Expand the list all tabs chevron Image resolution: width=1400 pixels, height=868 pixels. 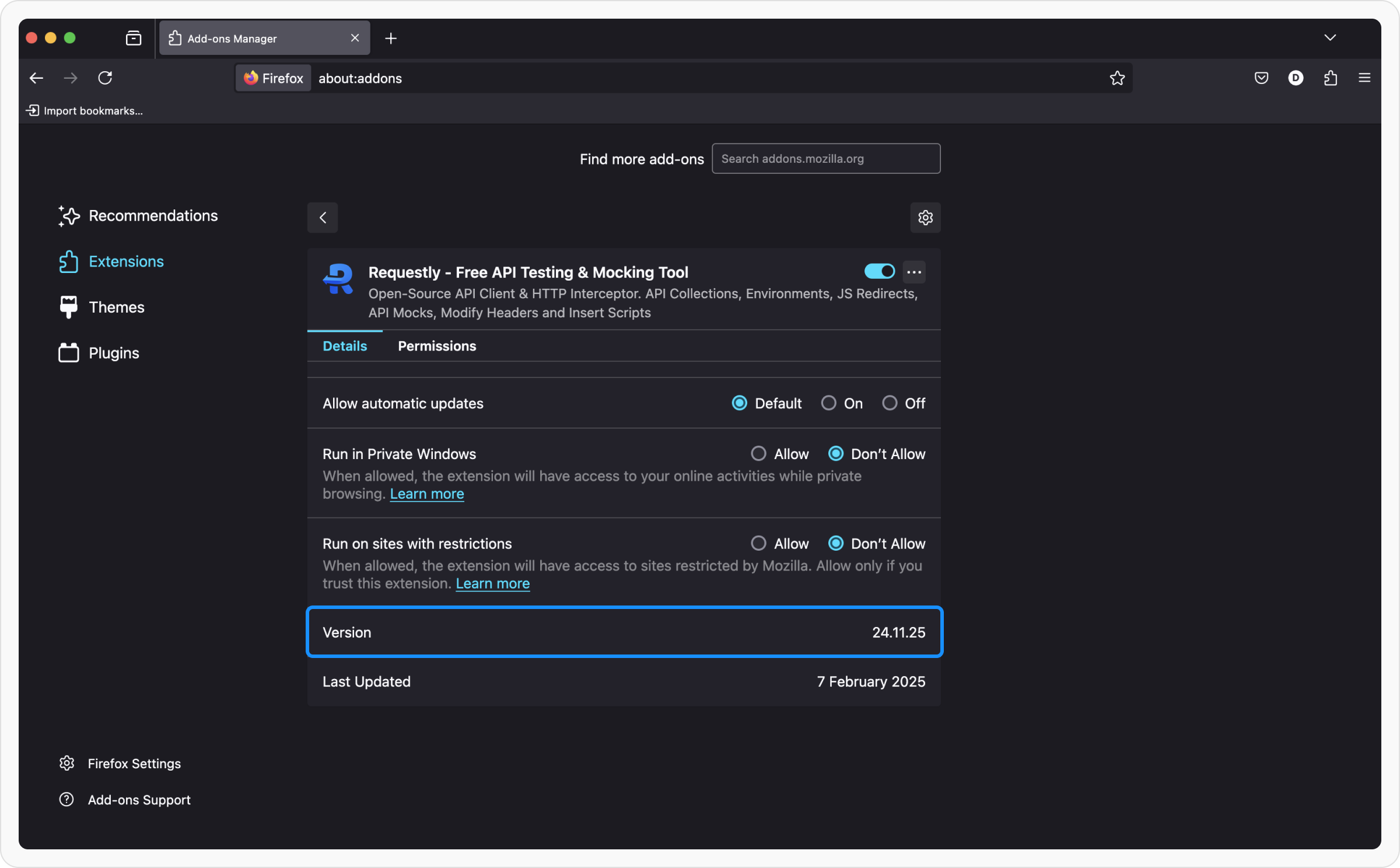click(1330, 38)
